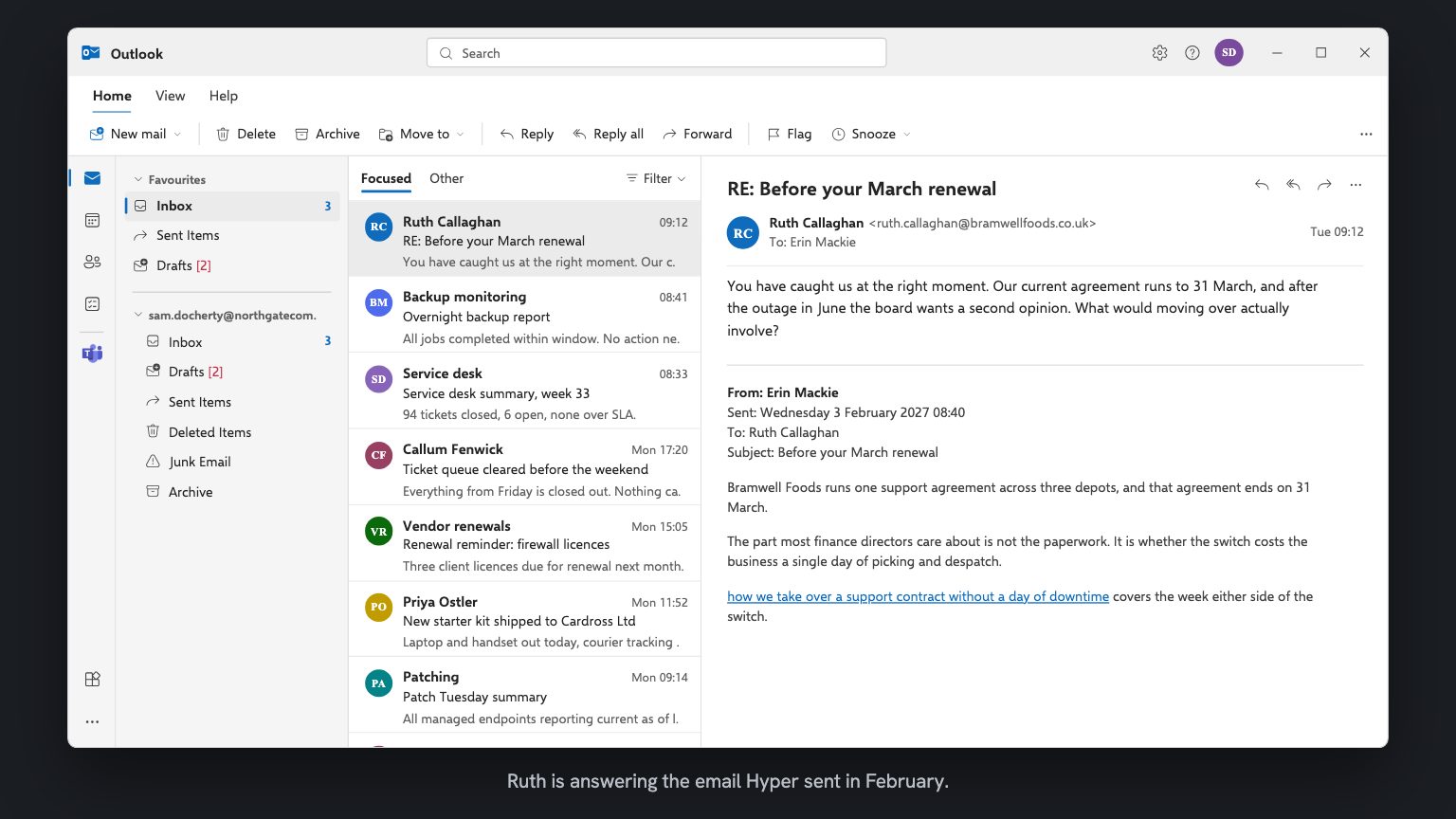
Task: Expand the New mail dropdown arrow
Action: (177, 135)
